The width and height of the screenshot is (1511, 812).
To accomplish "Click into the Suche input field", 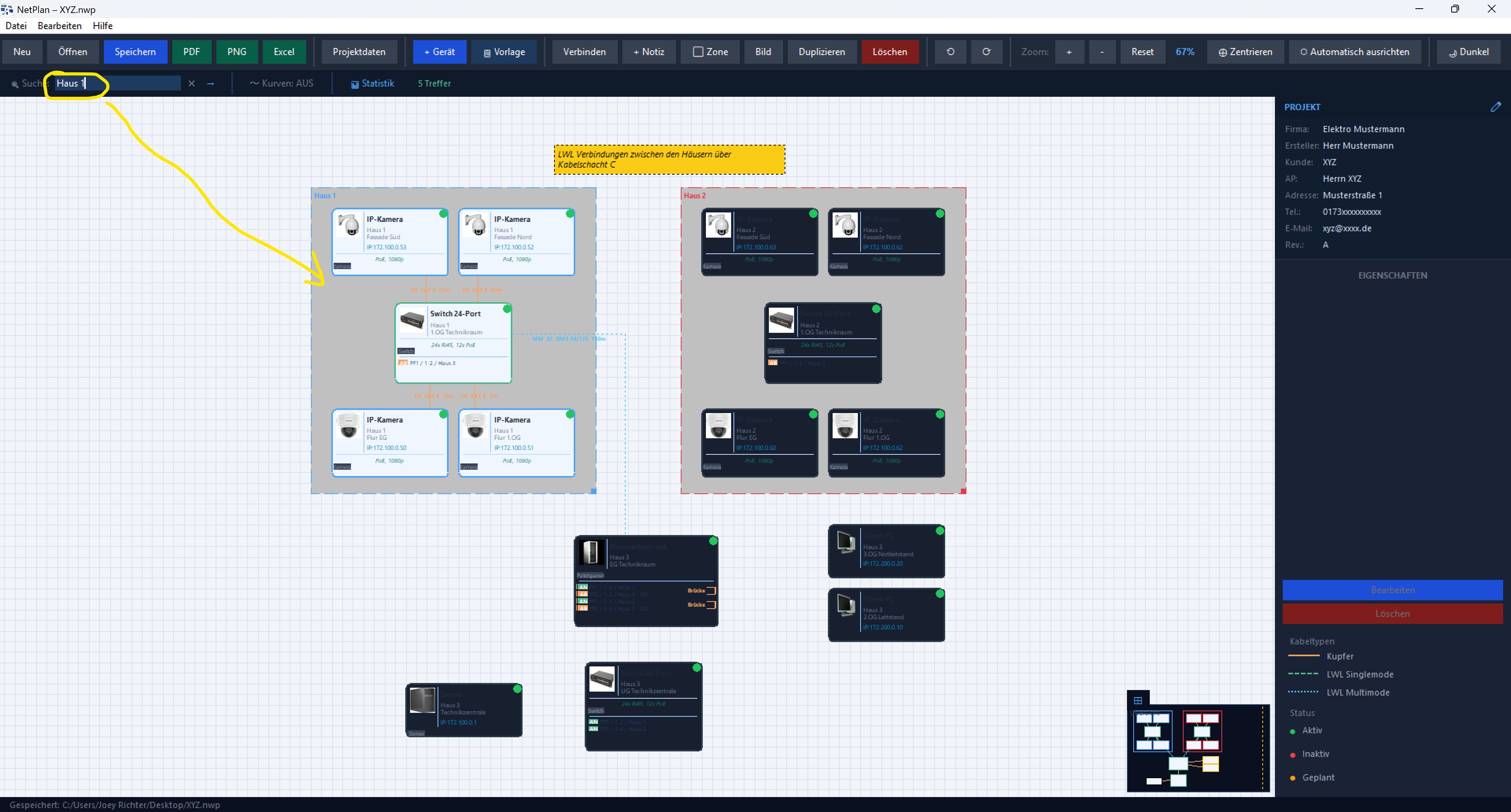I will (x=117, y=83).
